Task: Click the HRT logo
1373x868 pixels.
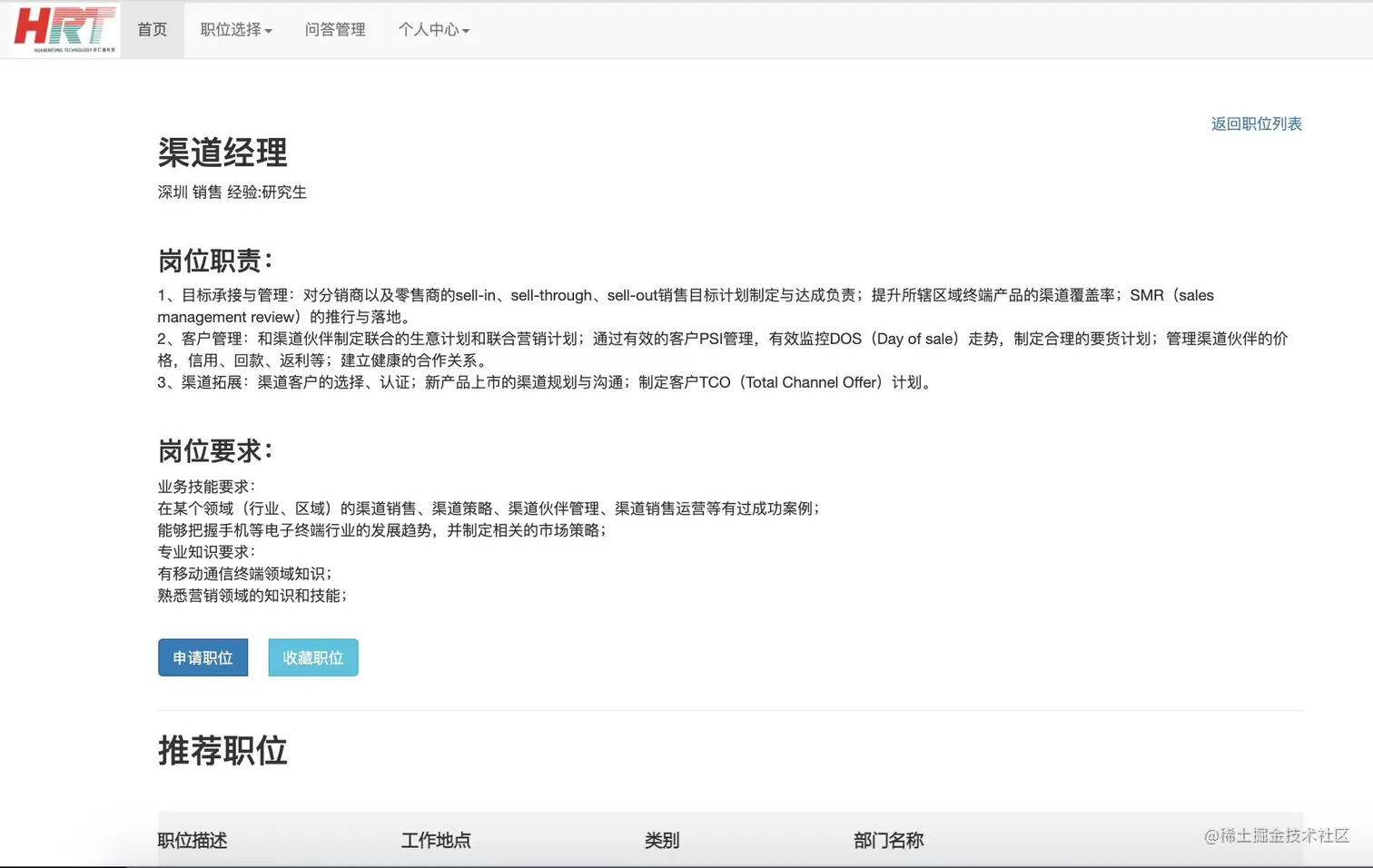Action: (64, 29)
